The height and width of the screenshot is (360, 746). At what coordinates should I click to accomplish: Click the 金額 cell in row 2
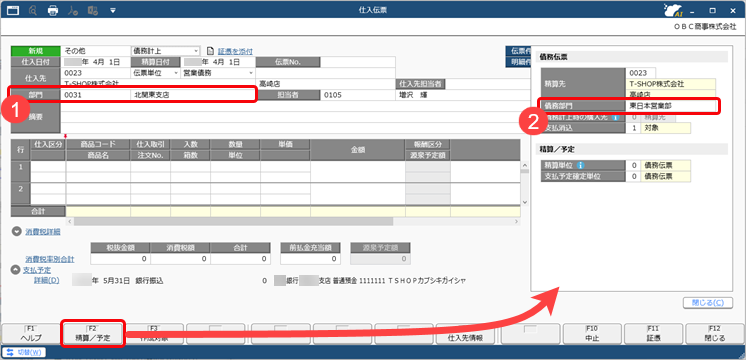(x=358, y=194)
